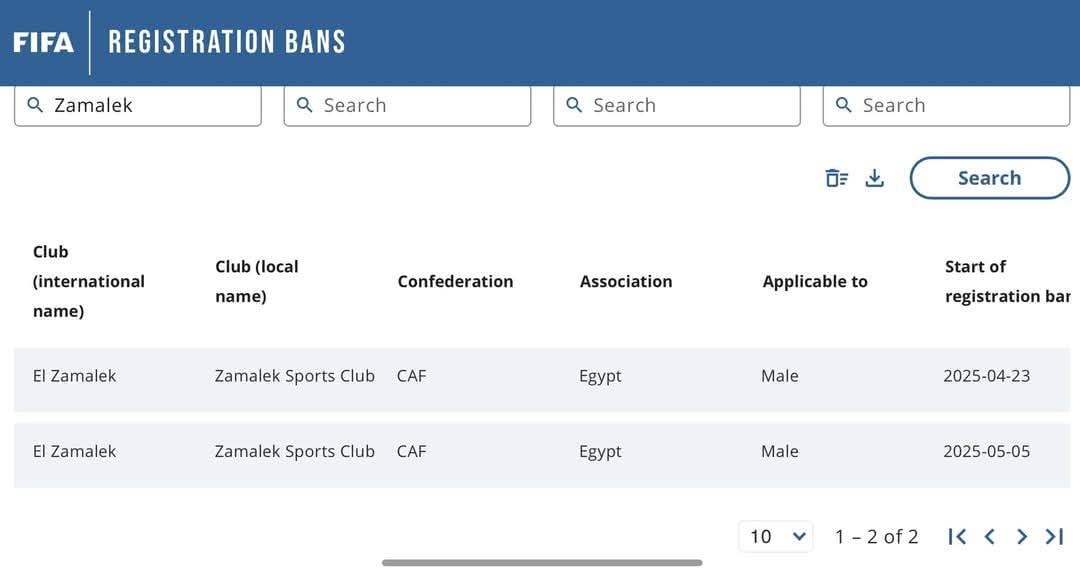
Task: Focus the second Search filter field
Action: pyautogui.click(x=420, y=105)
